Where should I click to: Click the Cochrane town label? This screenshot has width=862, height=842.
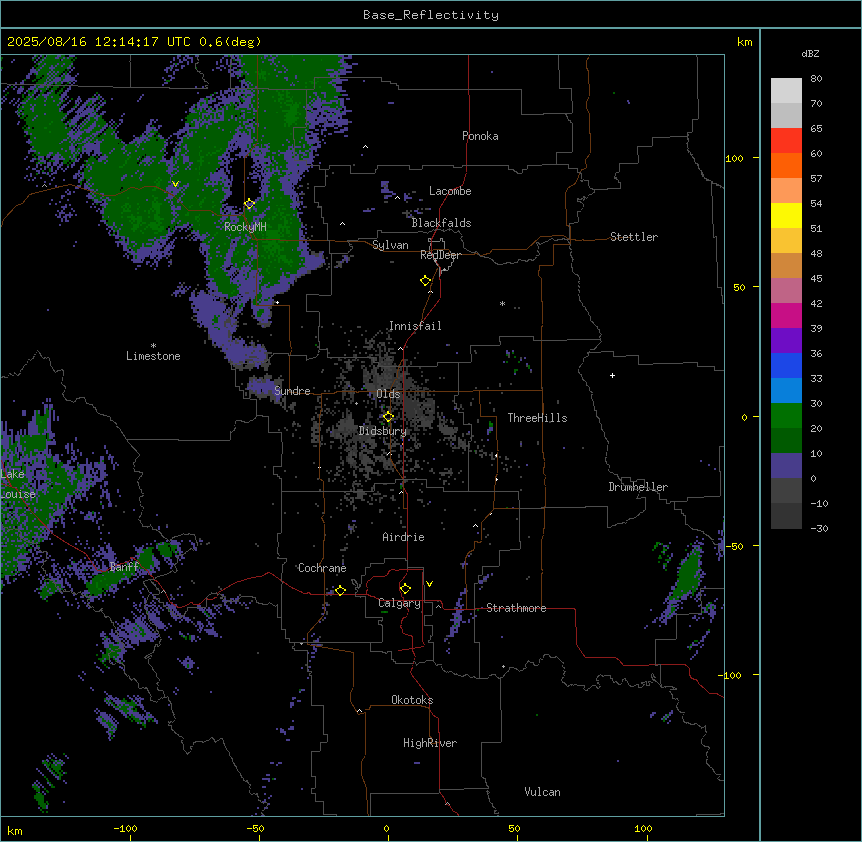pyautogui.click(x=322, y=568)
